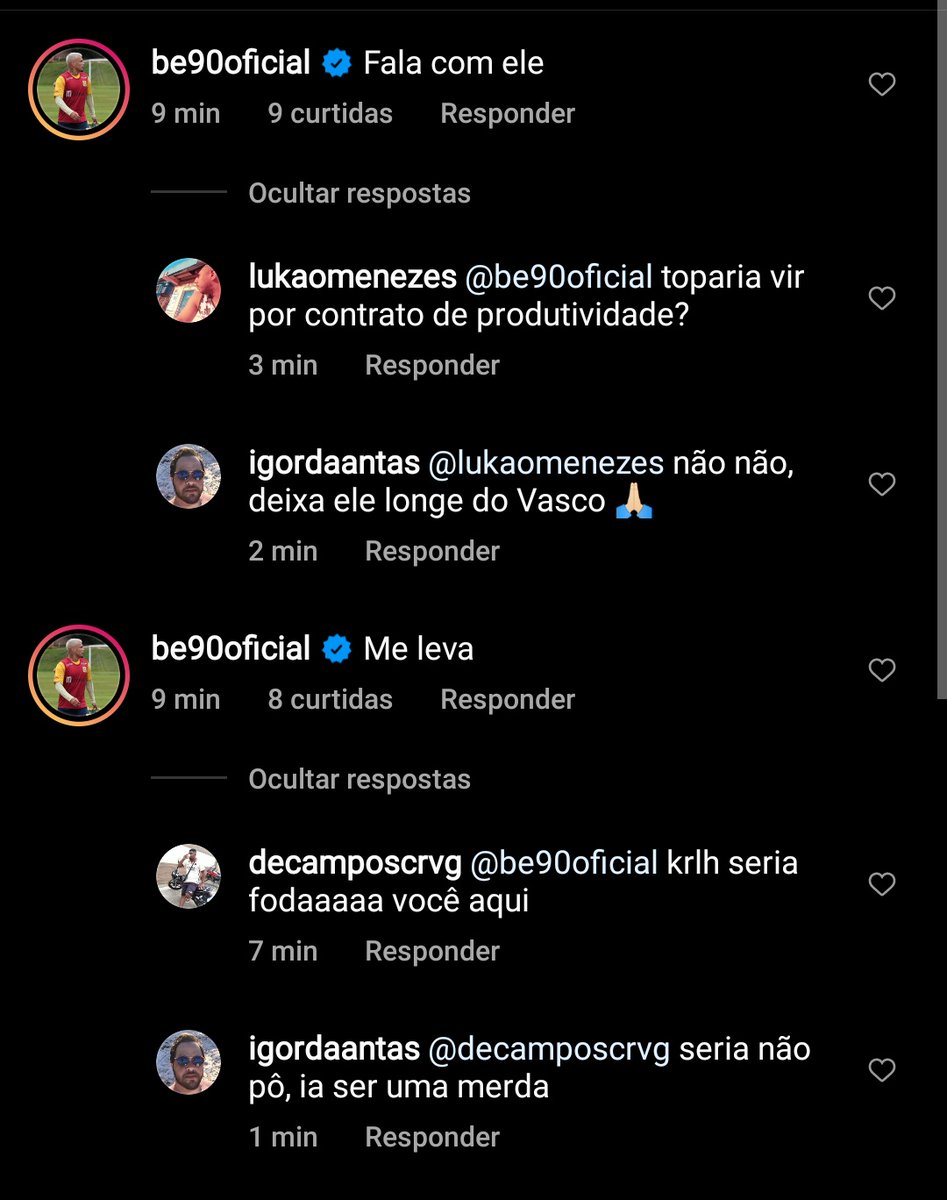947x1200 pixels.
Task: Like lukaomenezes' comment about contrato de produtividade
Action: pyautogui.click(x=881, y=298)
